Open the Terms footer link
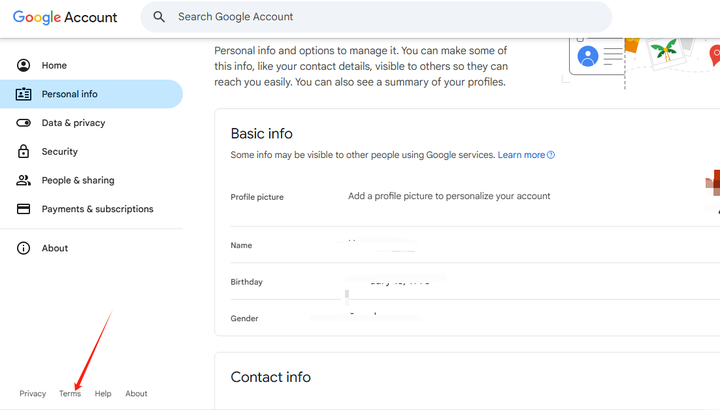The image size is (720, 410). tap(70, 393)
